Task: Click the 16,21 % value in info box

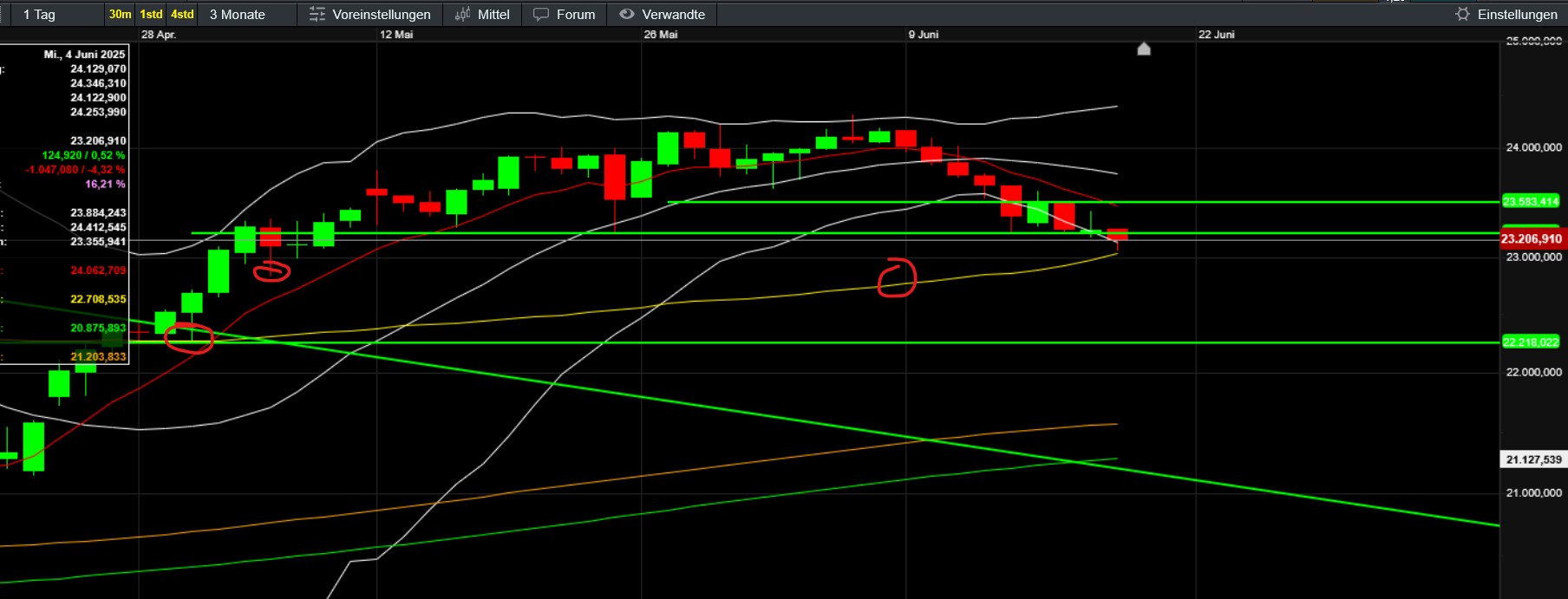Action: pos(105,185)
